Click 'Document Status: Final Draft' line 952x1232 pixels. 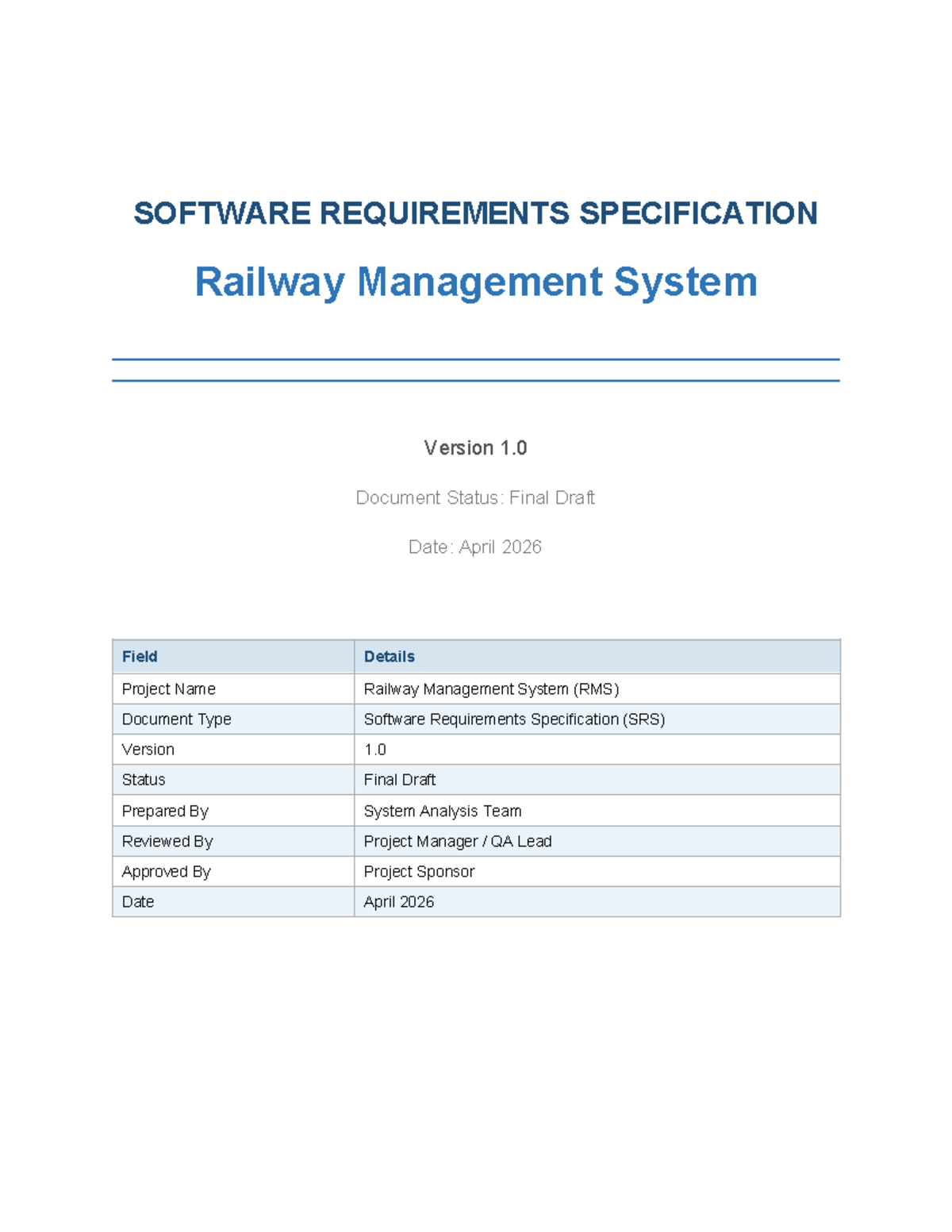[x=475, y=497]
